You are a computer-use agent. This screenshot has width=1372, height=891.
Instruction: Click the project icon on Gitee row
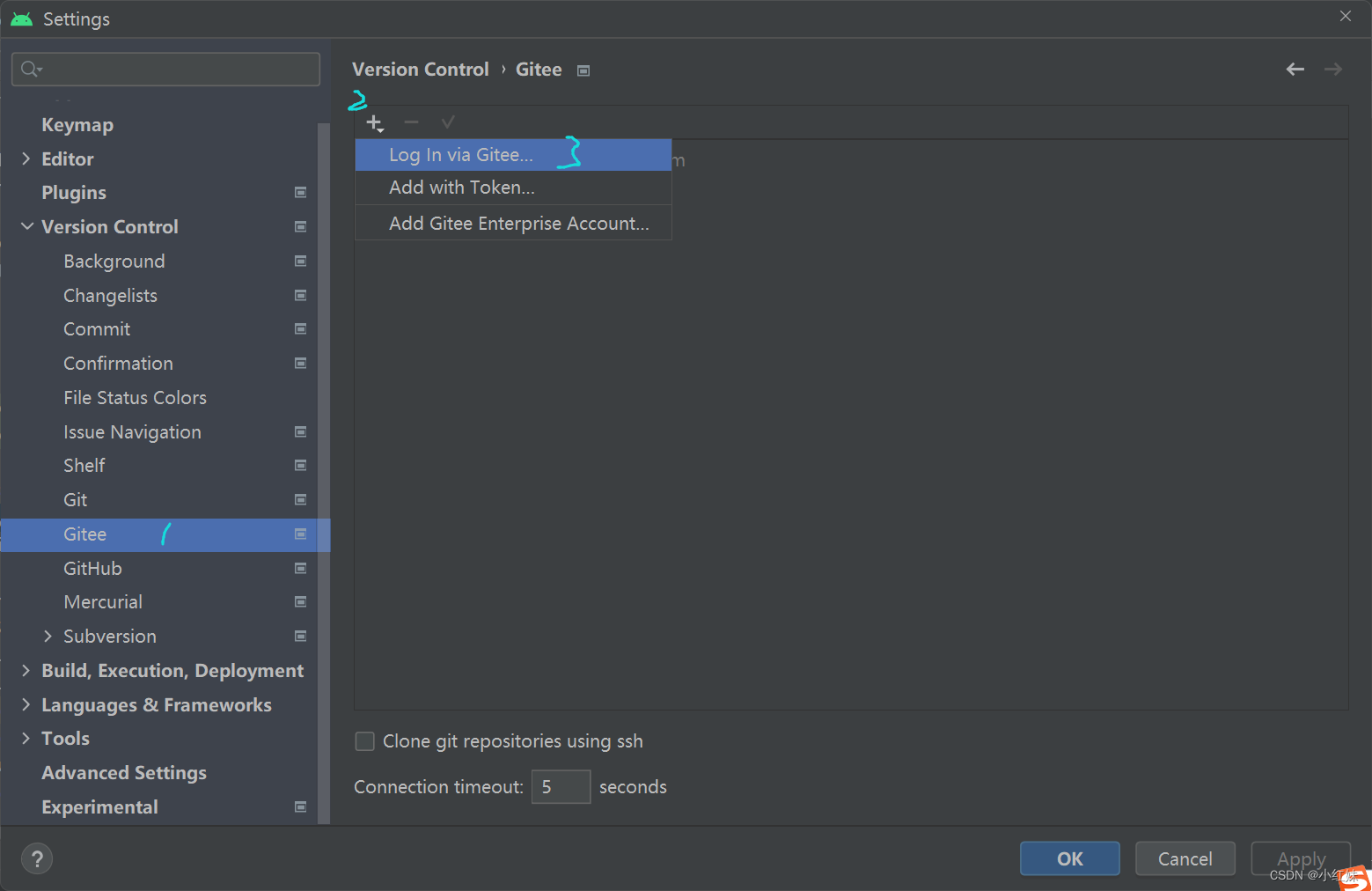tap(300, 534)
